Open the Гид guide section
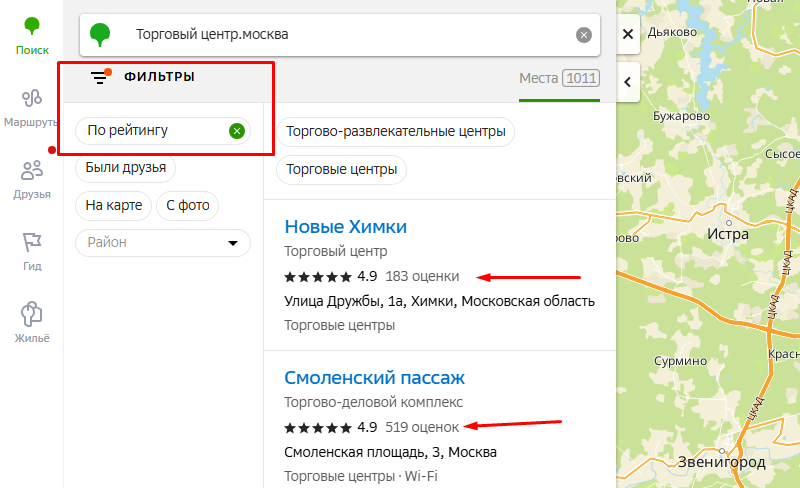This screenshot has width=800, height=488. [x=32, y=252]
